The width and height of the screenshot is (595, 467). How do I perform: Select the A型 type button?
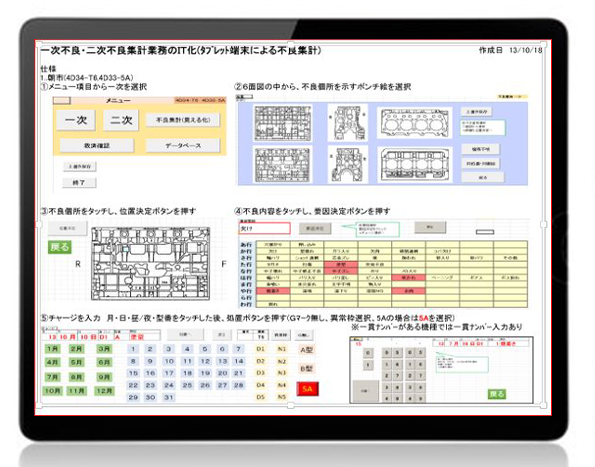click(x=307, y=350)
